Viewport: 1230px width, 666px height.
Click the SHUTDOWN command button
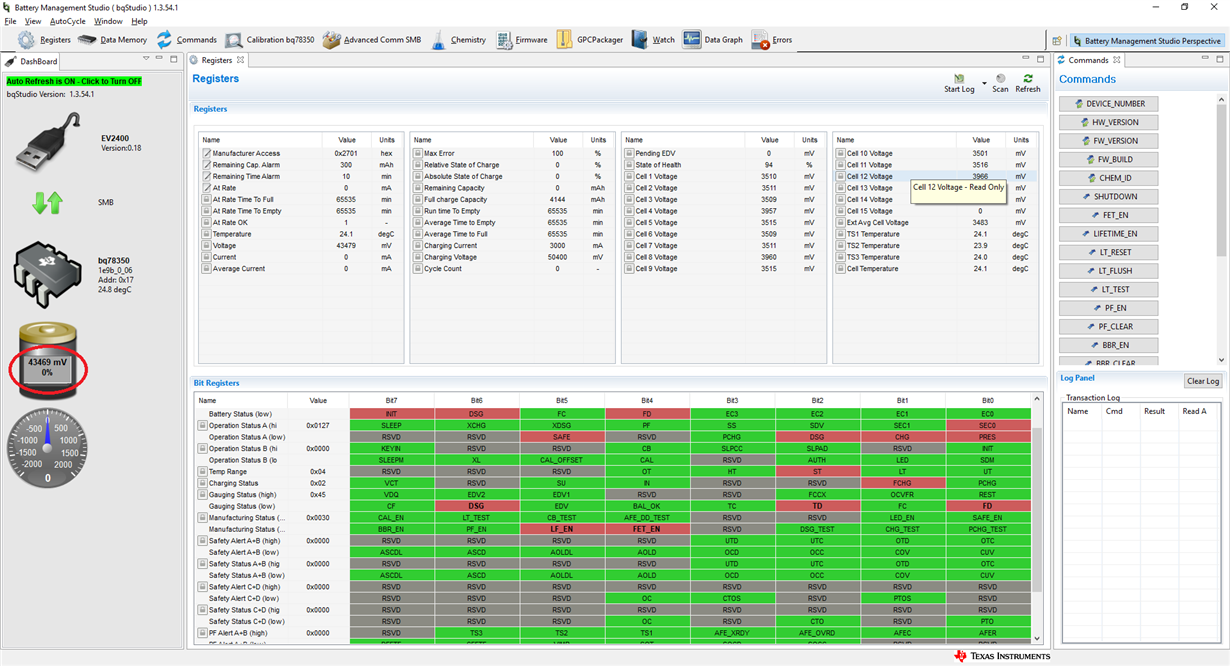(x=1109, y=197)
